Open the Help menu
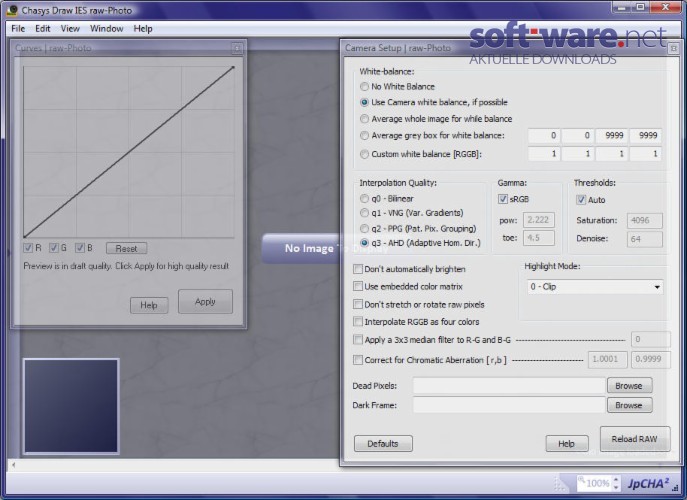This screenshot has width=687, height=500. (x=143, y=28)
